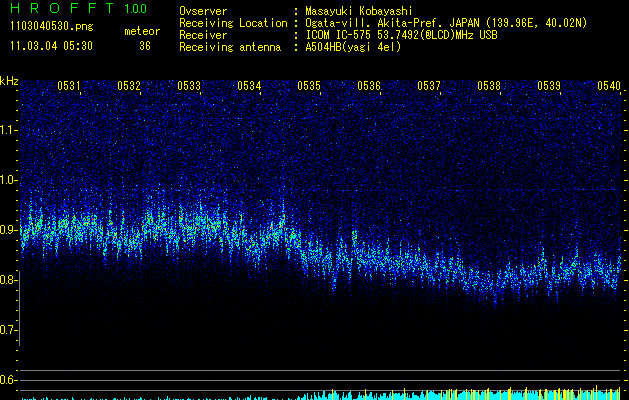Select the 0540 time marker
Image resolution: width=629 pixels, height=400 pixels.
(609, 86)
